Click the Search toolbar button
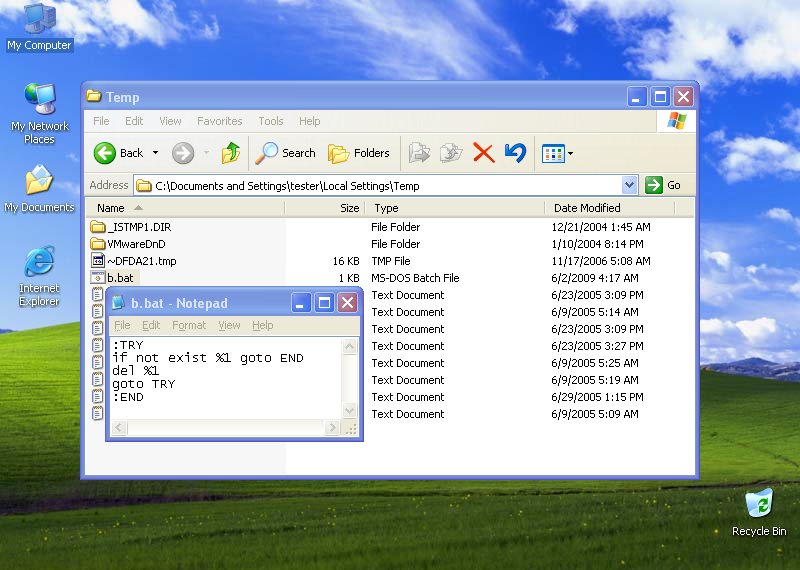This screenshot has height=570, width=800. [x=286, y=153]
